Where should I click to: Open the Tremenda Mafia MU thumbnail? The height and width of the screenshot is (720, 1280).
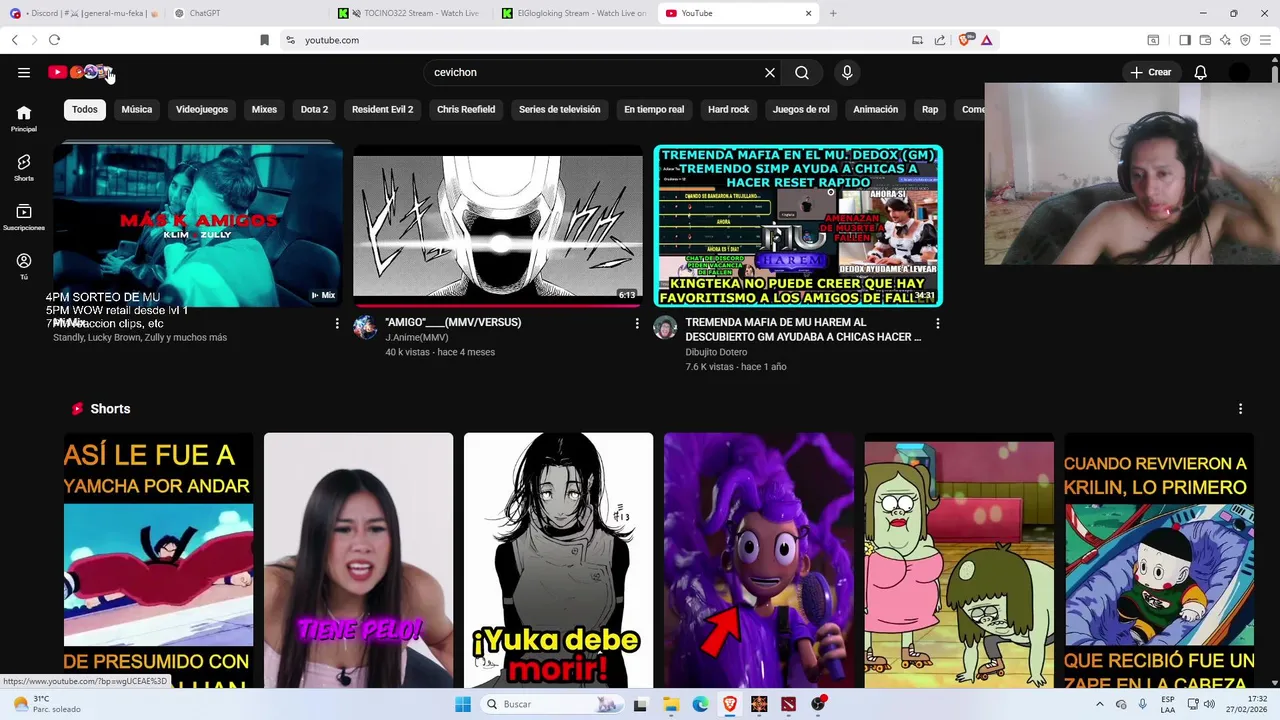coord(798,225)
